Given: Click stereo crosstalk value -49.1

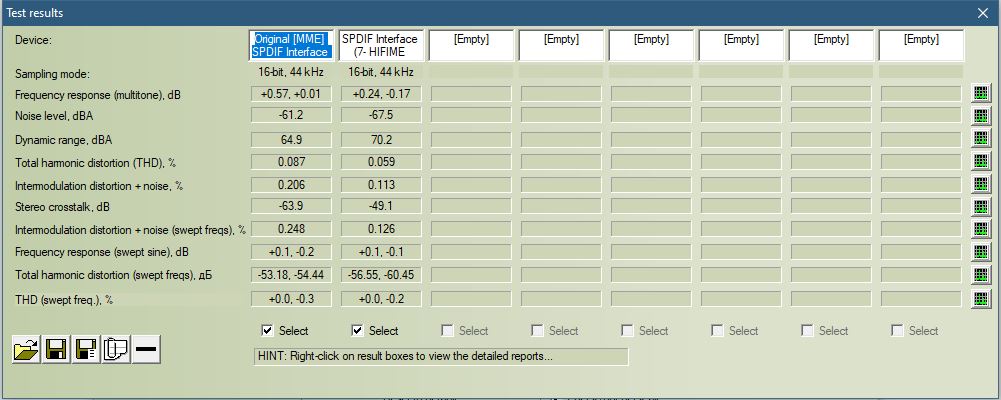Looking at the screenshot, I should 381,207.
